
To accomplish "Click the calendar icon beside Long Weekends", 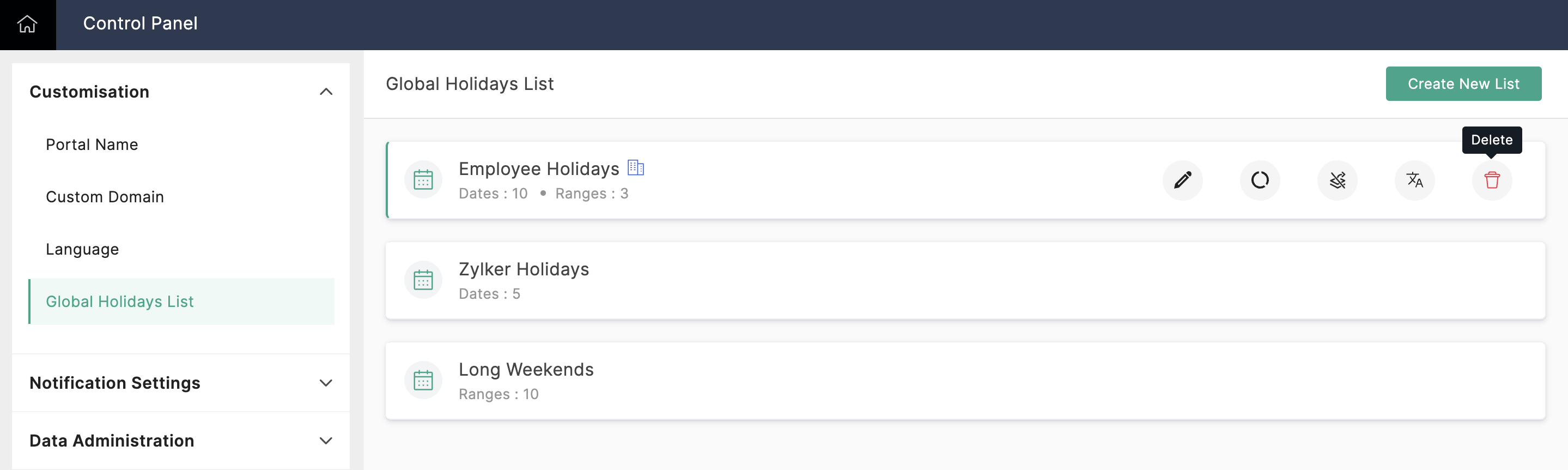I will tap(423, 381).
